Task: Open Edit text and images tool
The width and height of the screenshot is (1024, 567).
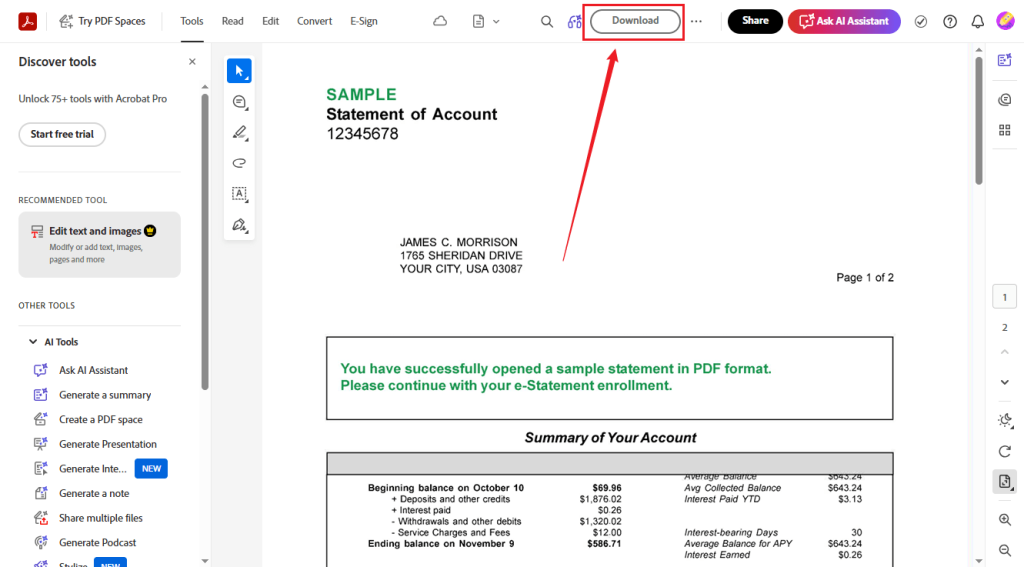Action: point(99,244)
